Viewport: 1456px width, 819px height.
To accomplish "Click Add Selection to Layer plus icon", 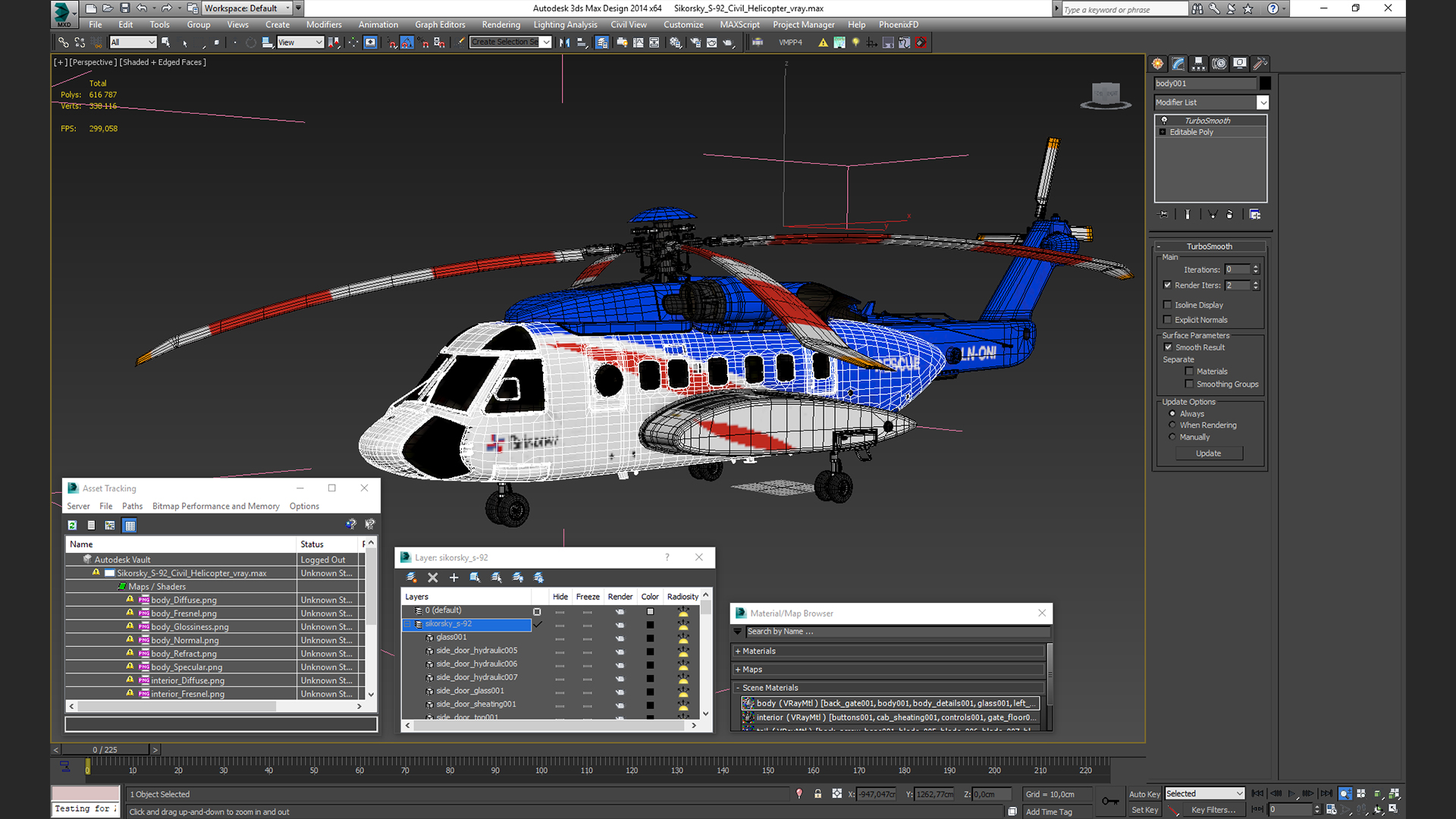I will [453, 577].
